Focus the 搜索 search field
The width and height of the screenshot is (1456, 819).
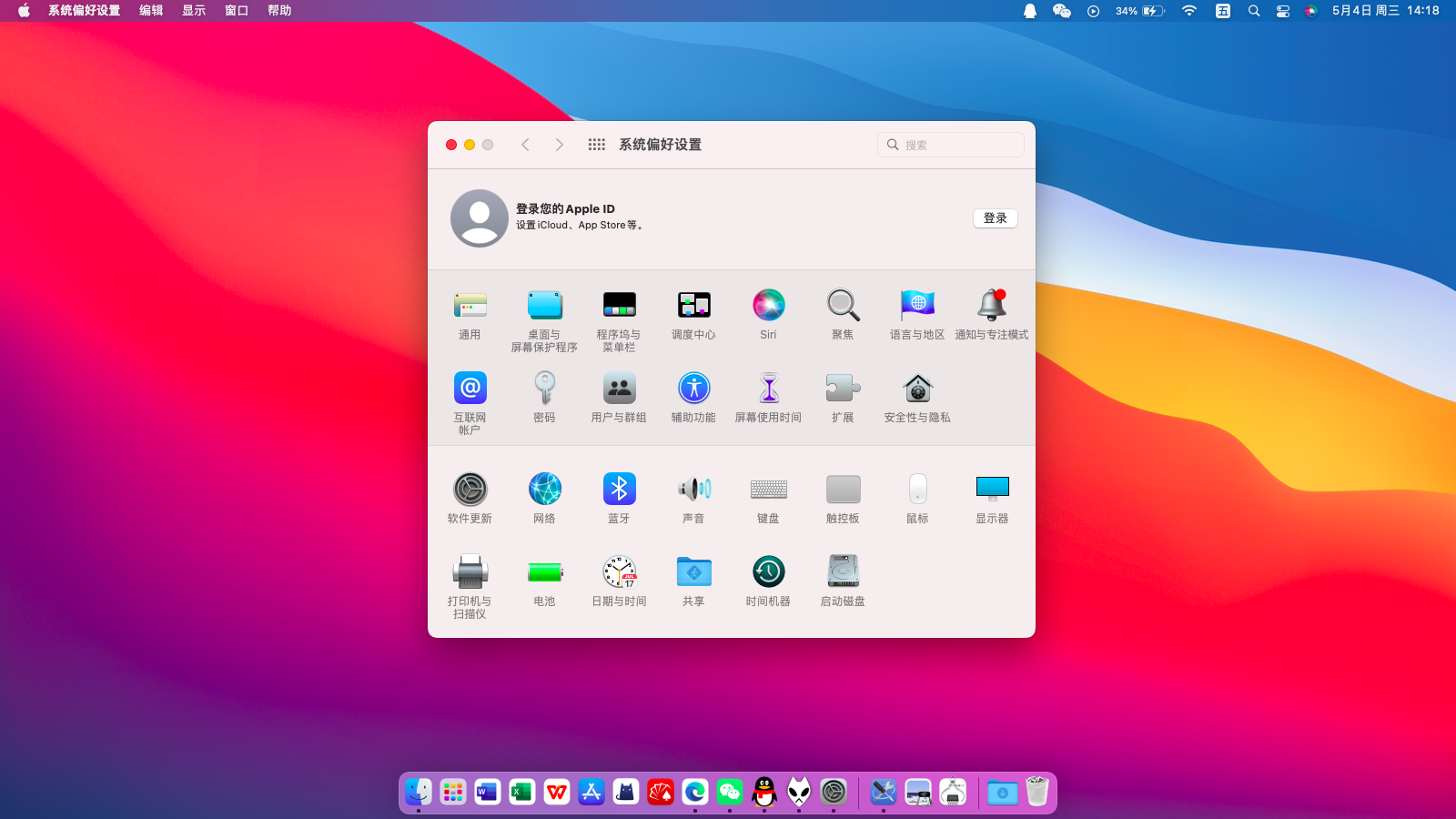(x=951, y=145)
